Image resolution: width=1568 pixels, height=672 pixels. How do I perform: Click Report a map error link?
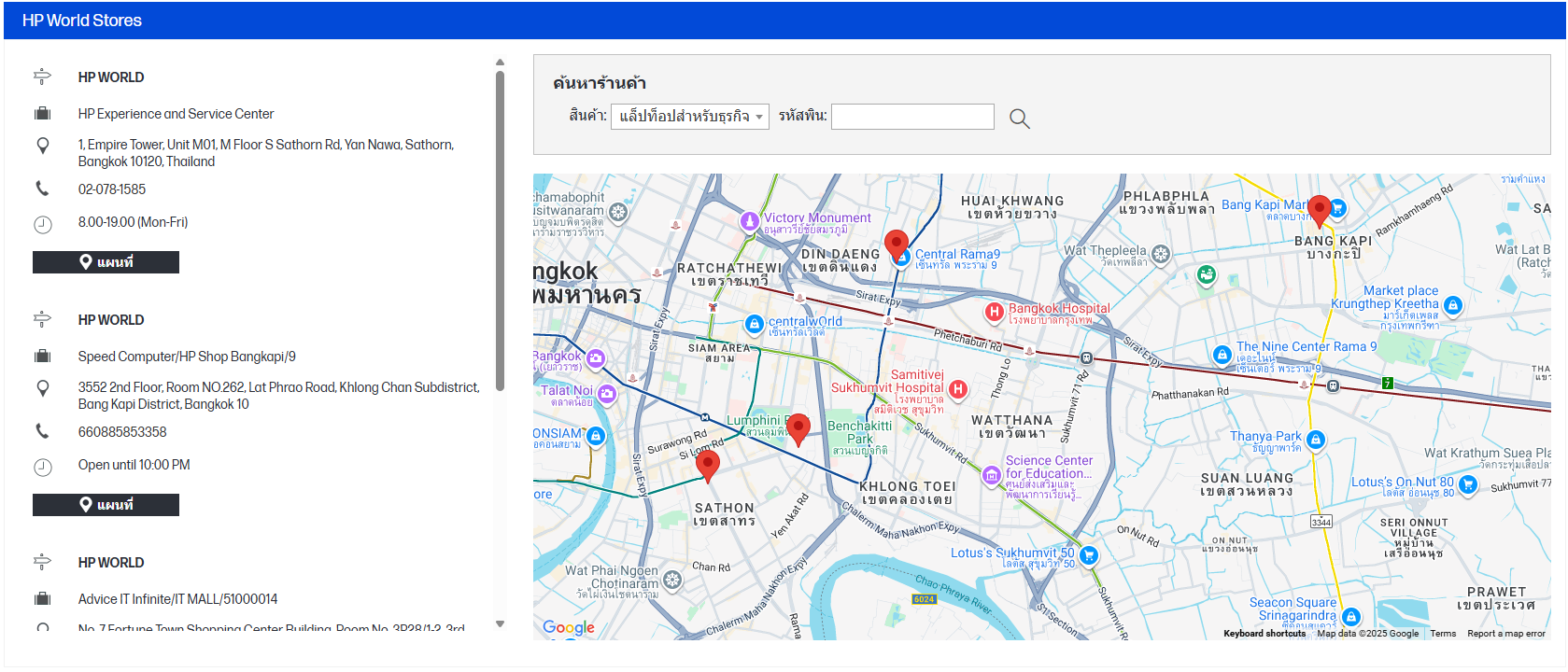(1505, 634)
